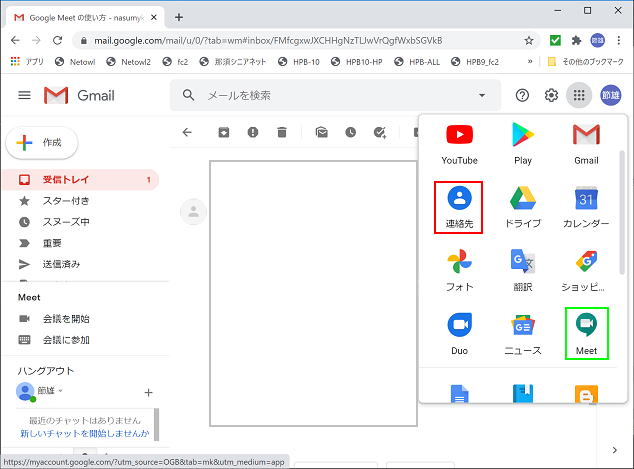
Task: Open YouTube from the apps panel
Action: pos(459,144)
